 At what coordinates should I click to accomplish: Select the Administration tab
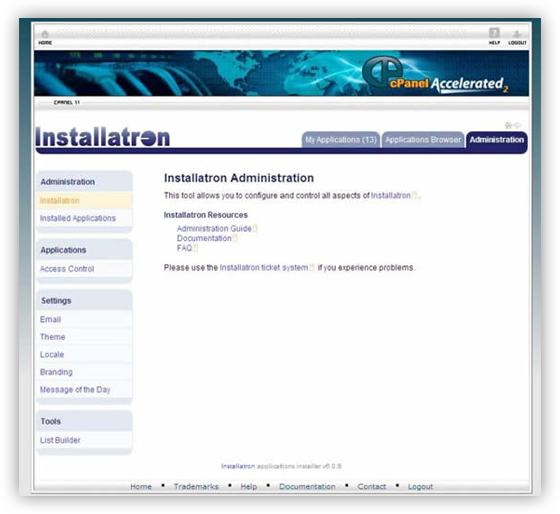tap(496, 140)
